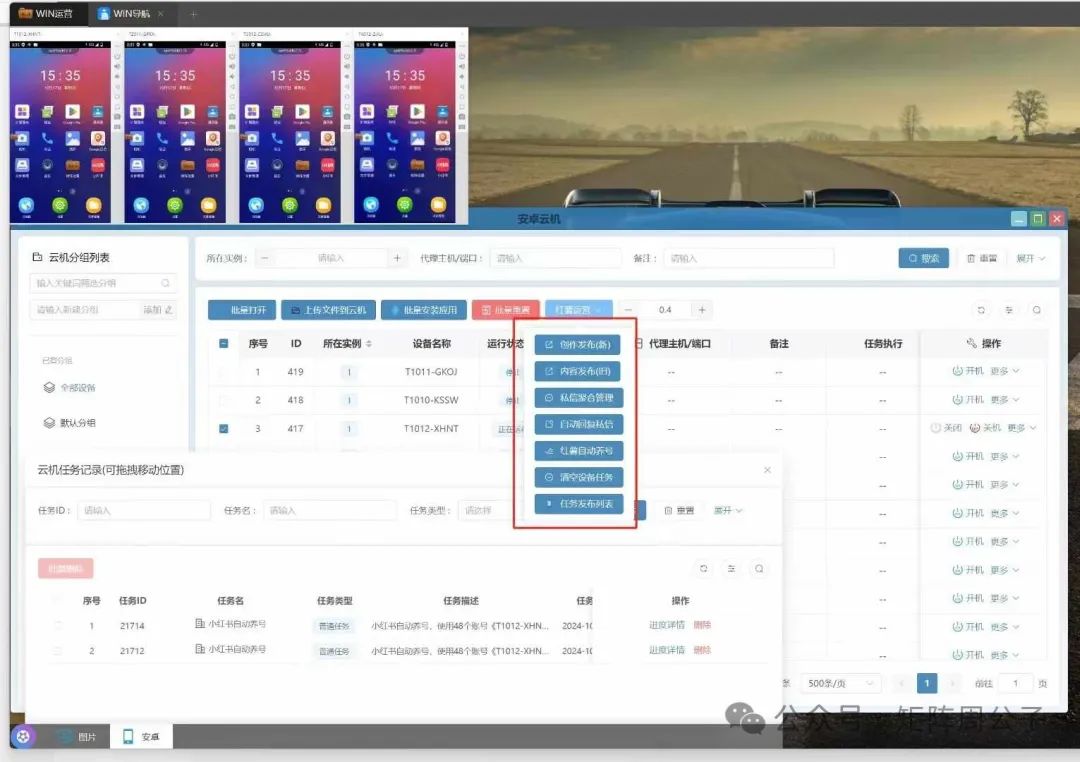Click 批量安装应用 button

tap(424, 310)
